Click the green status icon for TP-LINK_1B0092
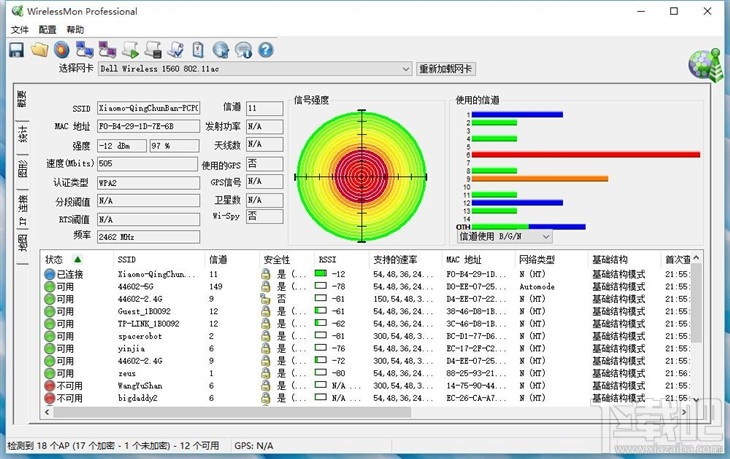 coord(50,324)
